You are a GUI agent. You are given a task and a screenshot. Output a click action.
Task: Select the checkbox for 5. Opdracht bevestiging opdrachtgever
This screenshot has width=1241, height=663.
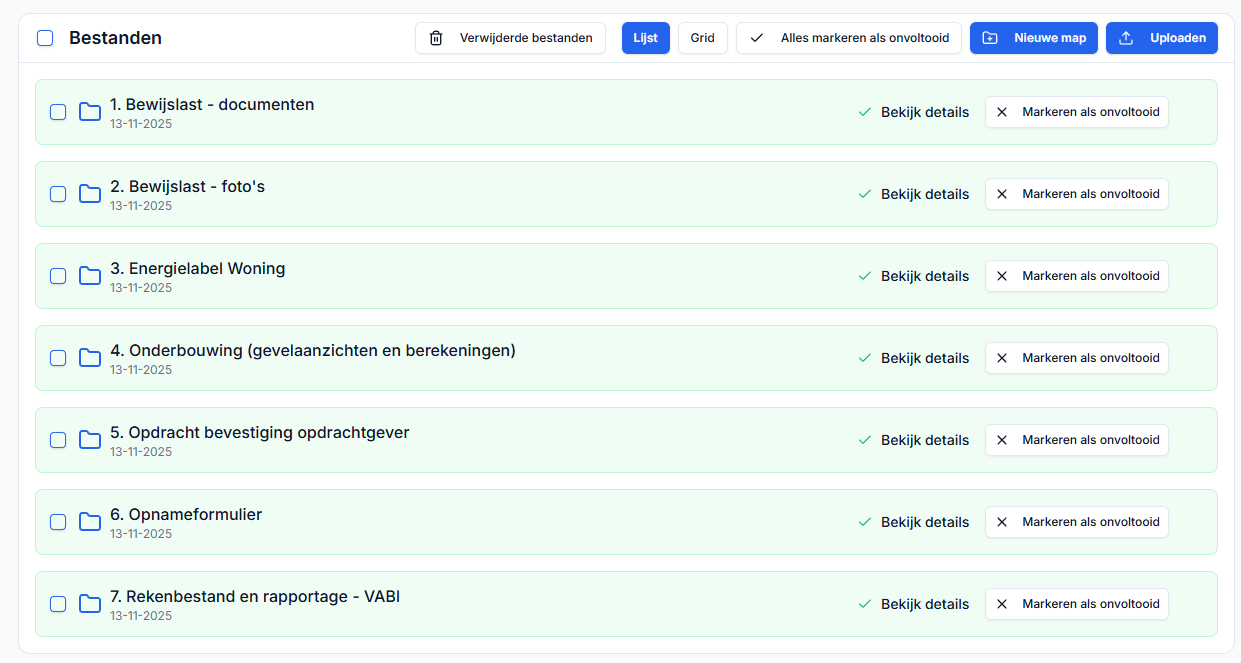(58, 440)
